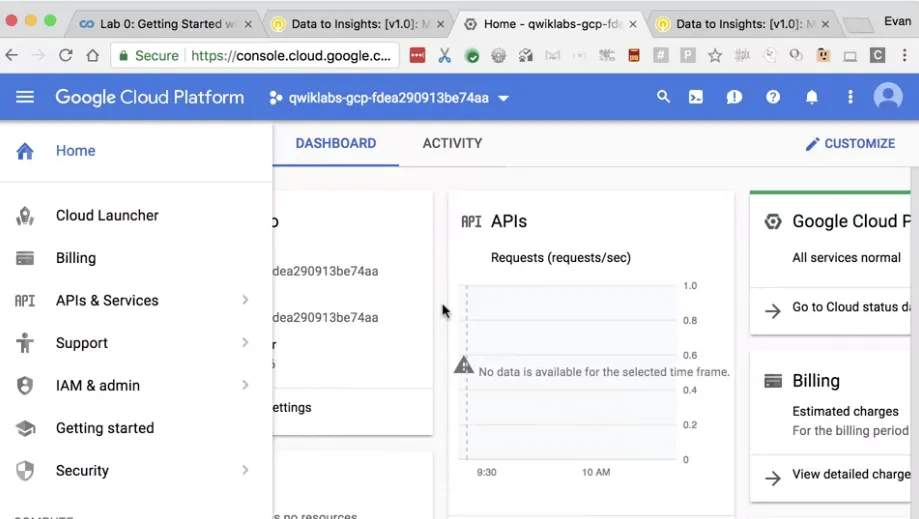Screen dimensions: 919x519
Task: Click the address bar URL field
Action: [x=255, y=56]
